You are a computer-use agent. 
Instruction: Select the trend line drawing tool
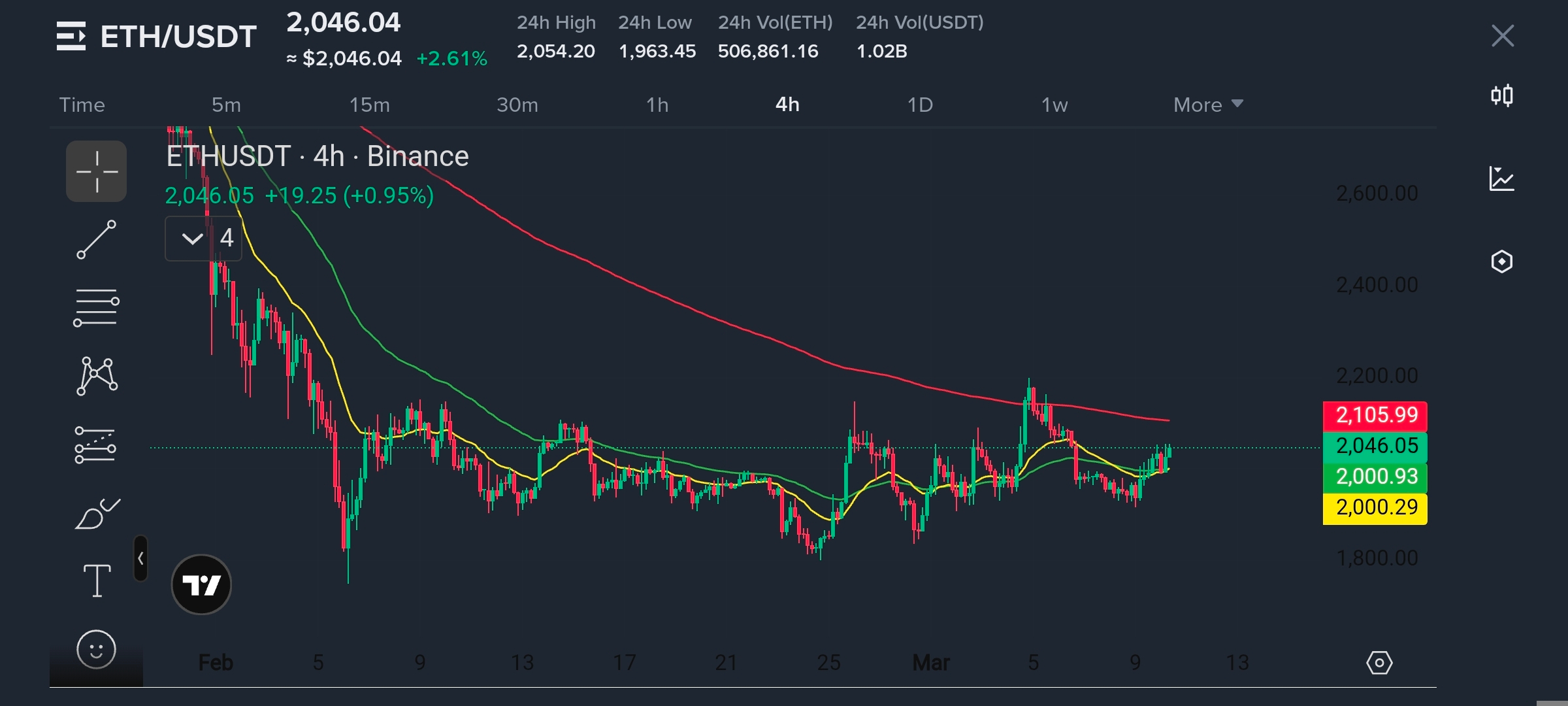pyautogui.click(x=97, y=239)
